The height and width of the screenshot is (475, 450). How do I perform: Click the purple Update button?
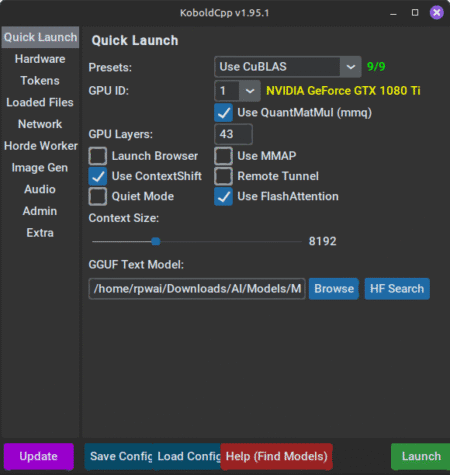(x=39, y=456)
